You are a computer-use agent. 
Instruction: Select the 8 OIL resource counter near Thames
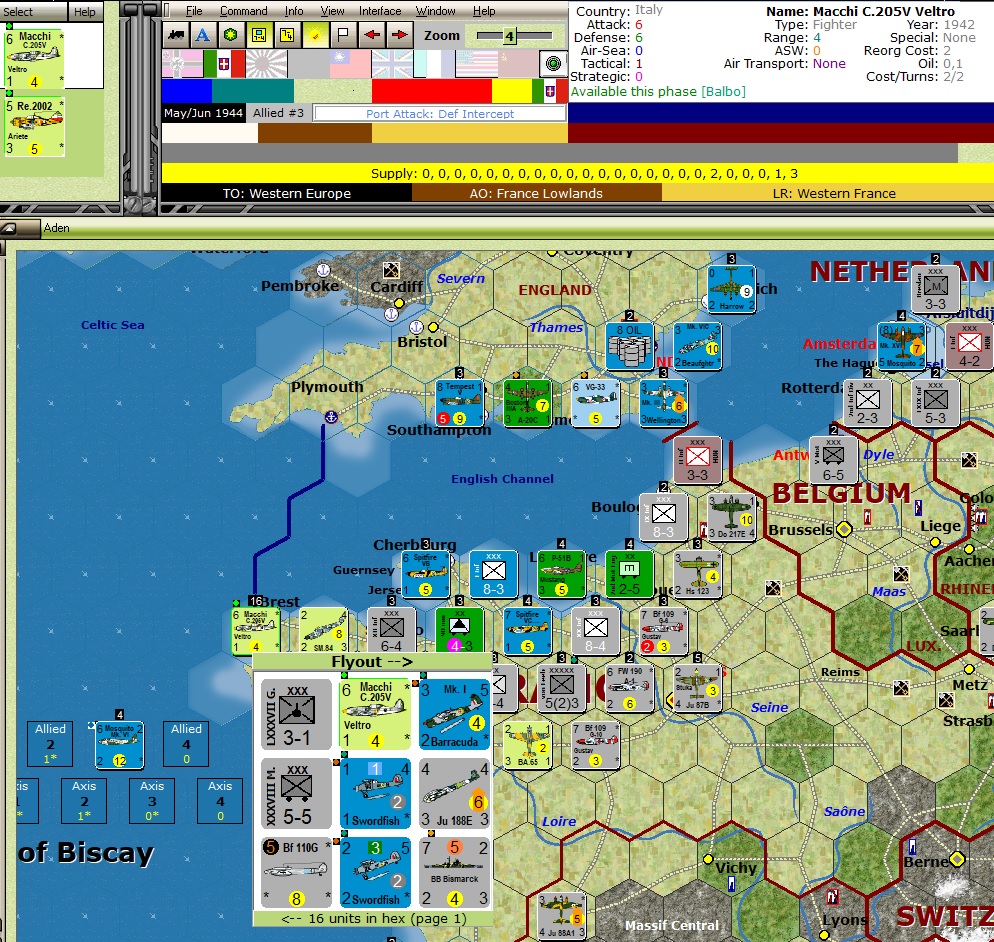tap(629, 346)
